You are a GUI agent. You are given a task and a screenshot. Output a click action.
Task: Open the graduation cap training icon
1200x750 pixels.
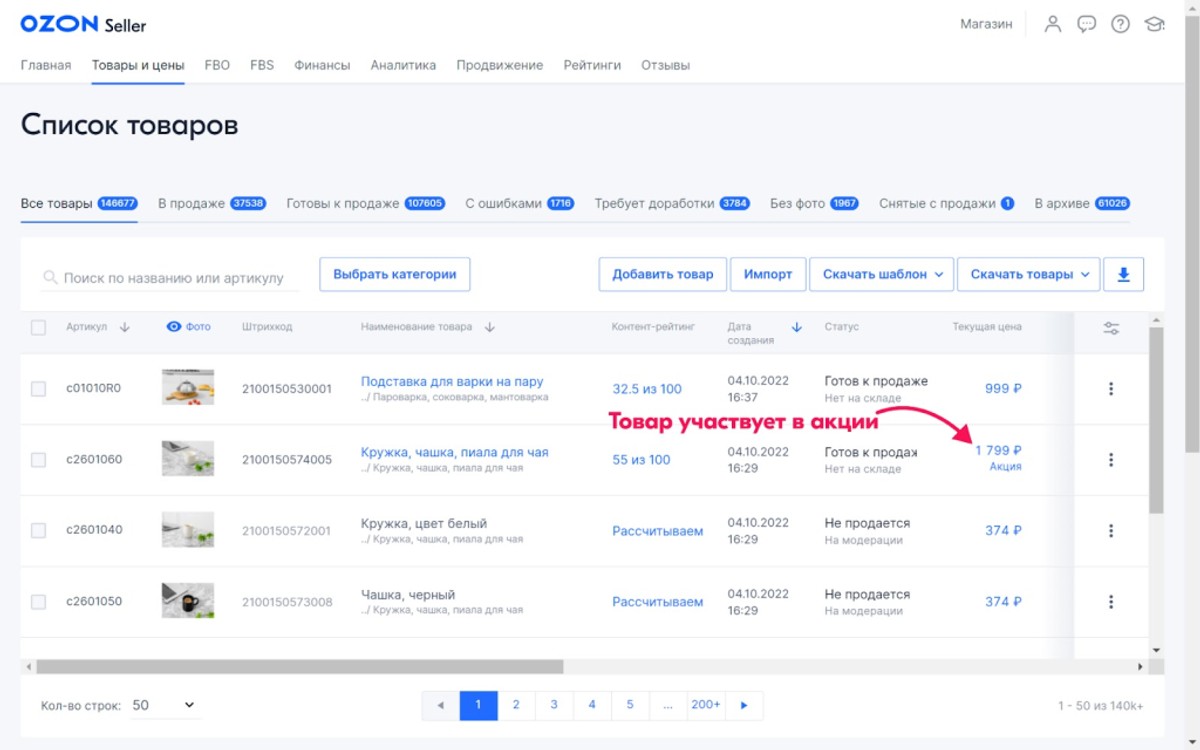pos(1154,24)
